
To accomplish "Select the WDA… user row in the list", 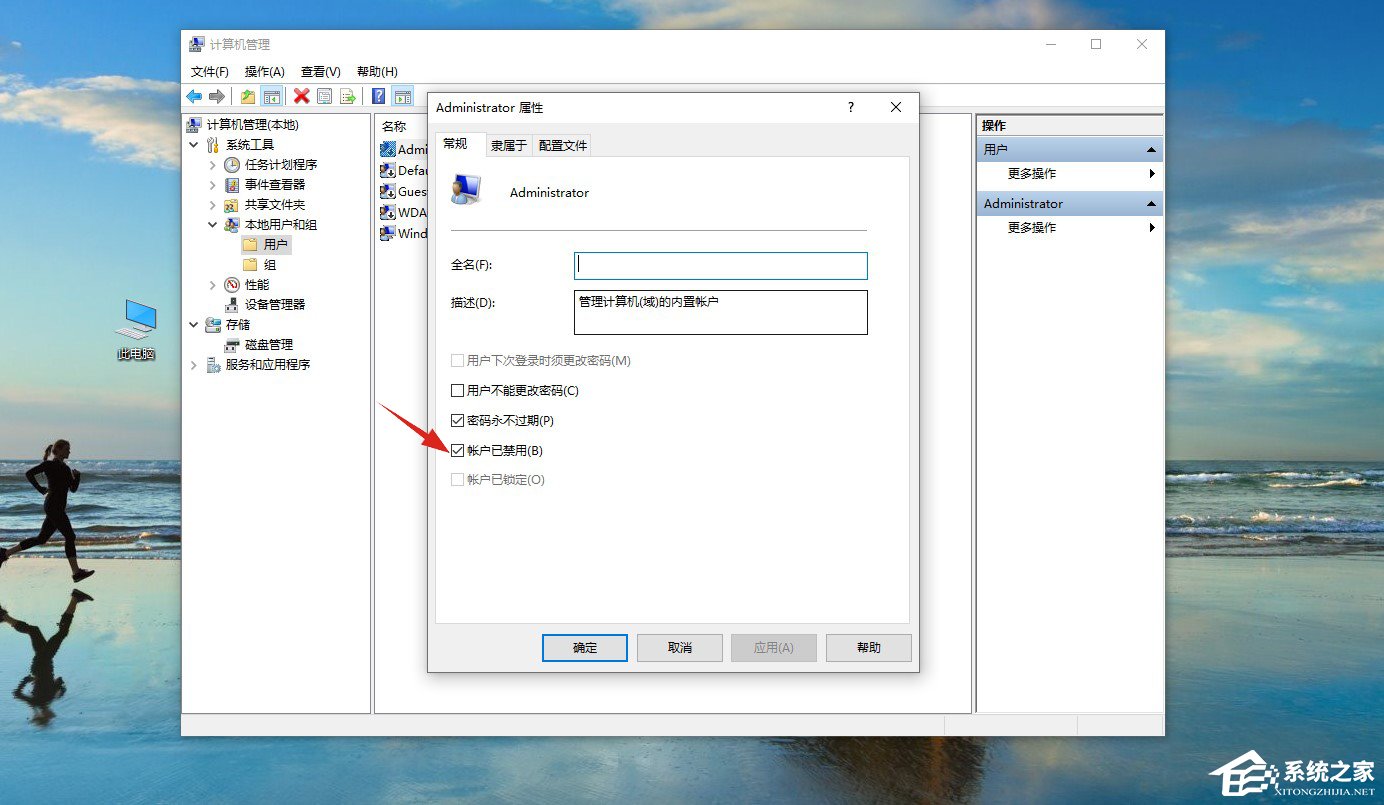I will pyautogui.click(x=403, y=212).
